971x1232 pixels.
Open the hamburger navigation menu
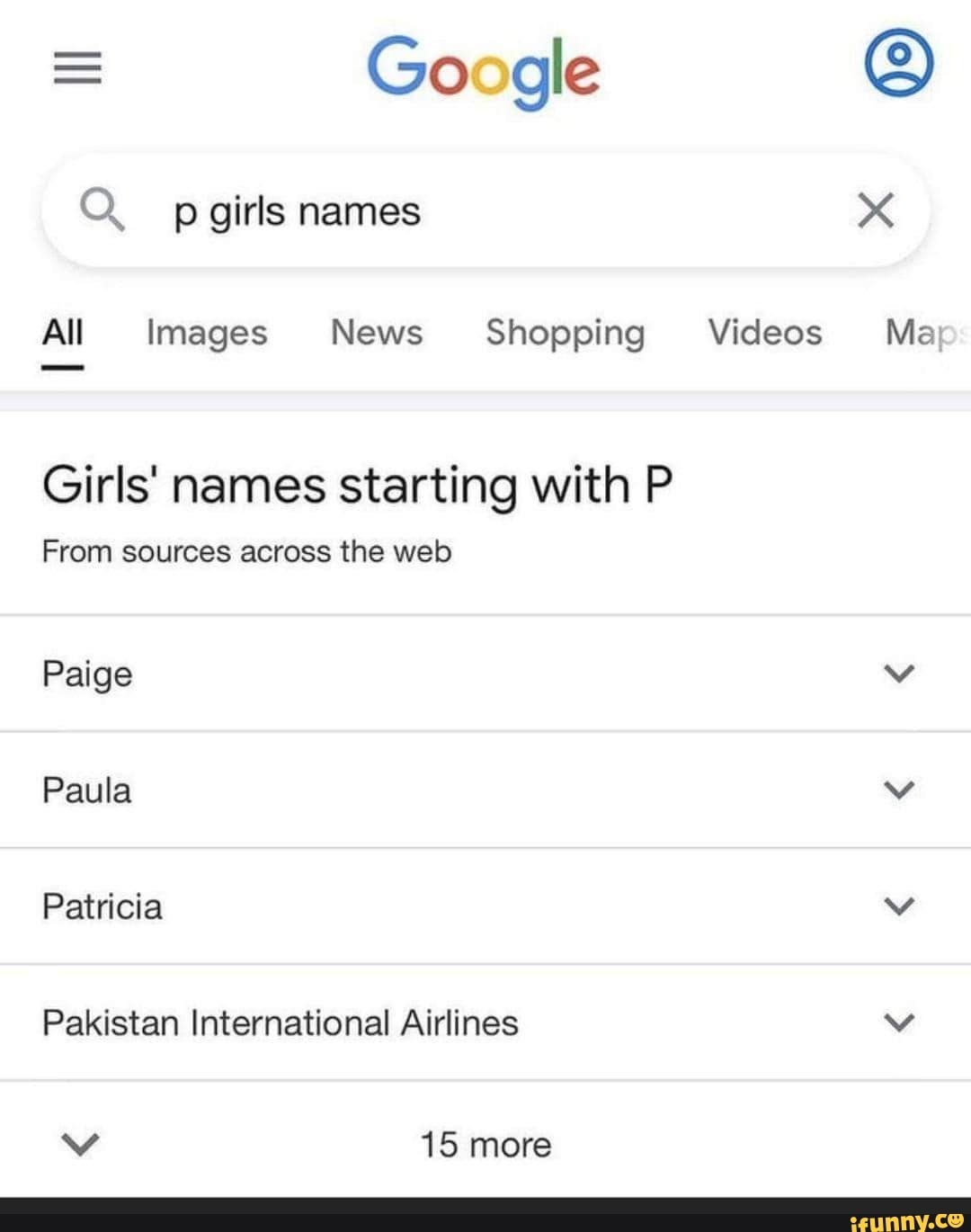77,67
